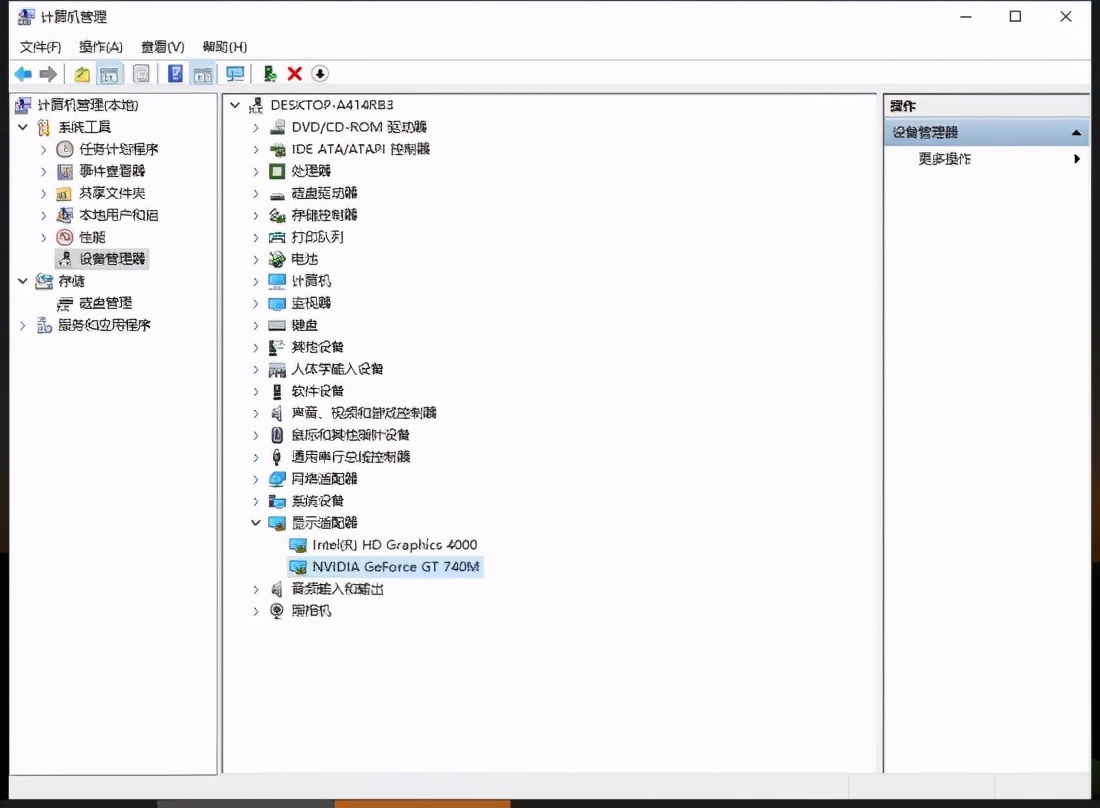This screenshot has width=1100, height=808.
Task: Select the NVIDIA GeForce GT 740M device
Action: 395,567
